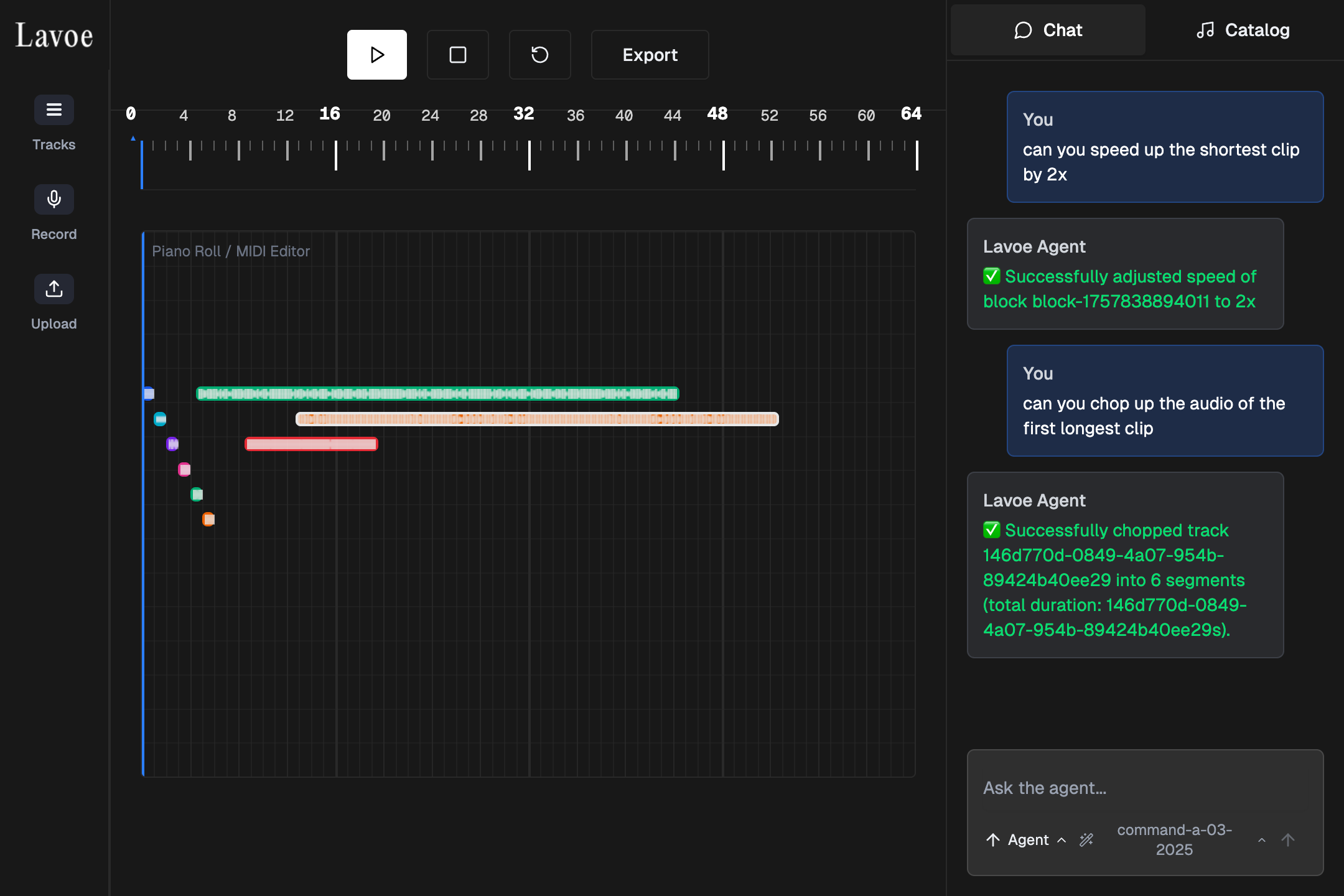The width and height of the screenshot is (1344, 896).
Task: Select the long green audio clip
Action: pyautogui.click(x=437, y=394)
